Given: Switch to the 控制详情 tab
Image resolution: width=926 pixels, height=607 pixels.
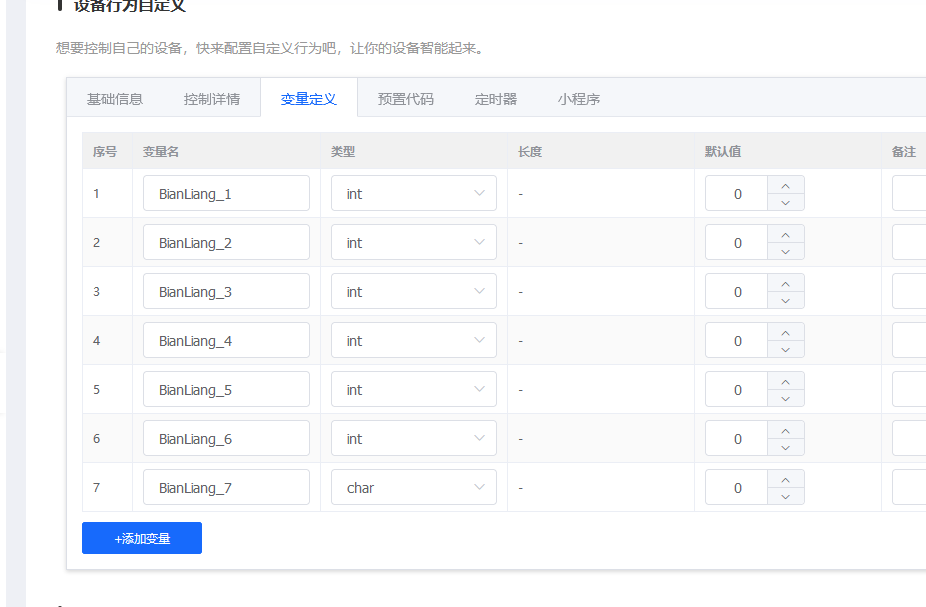Looking at the screenshot, I should pos(212,98).
